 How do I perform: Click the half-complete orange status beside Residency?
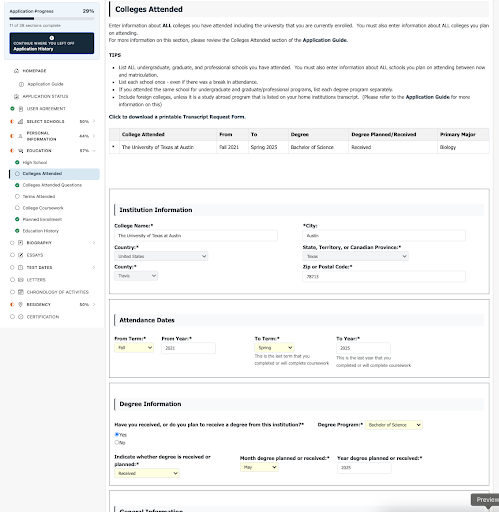(x=12, y=304)
